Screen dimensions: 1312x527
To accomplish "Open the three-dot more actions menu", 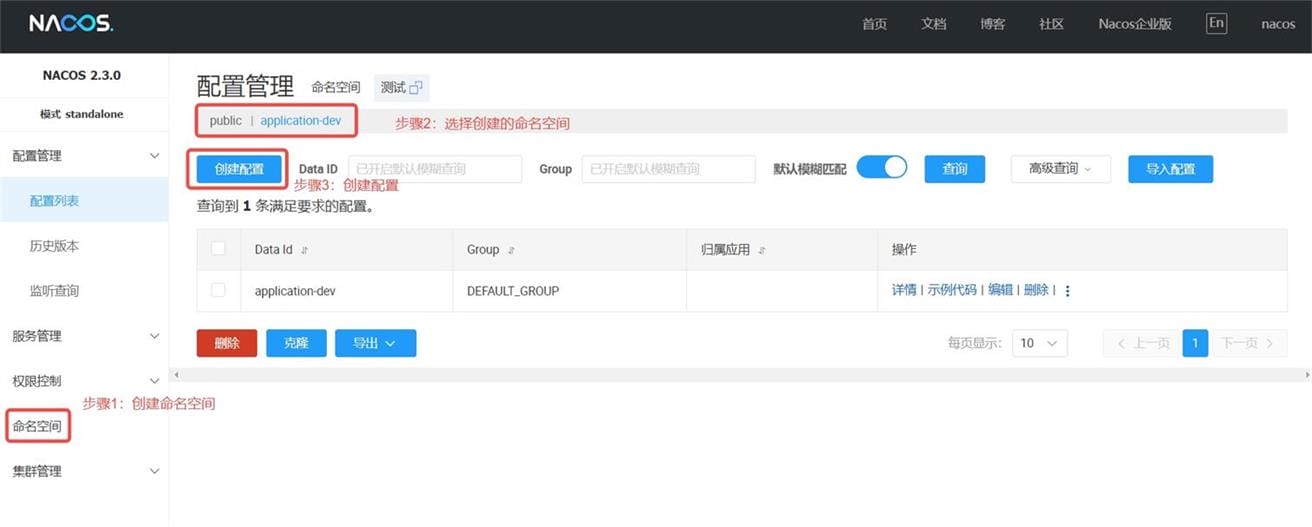I will tap(1067, 291).
